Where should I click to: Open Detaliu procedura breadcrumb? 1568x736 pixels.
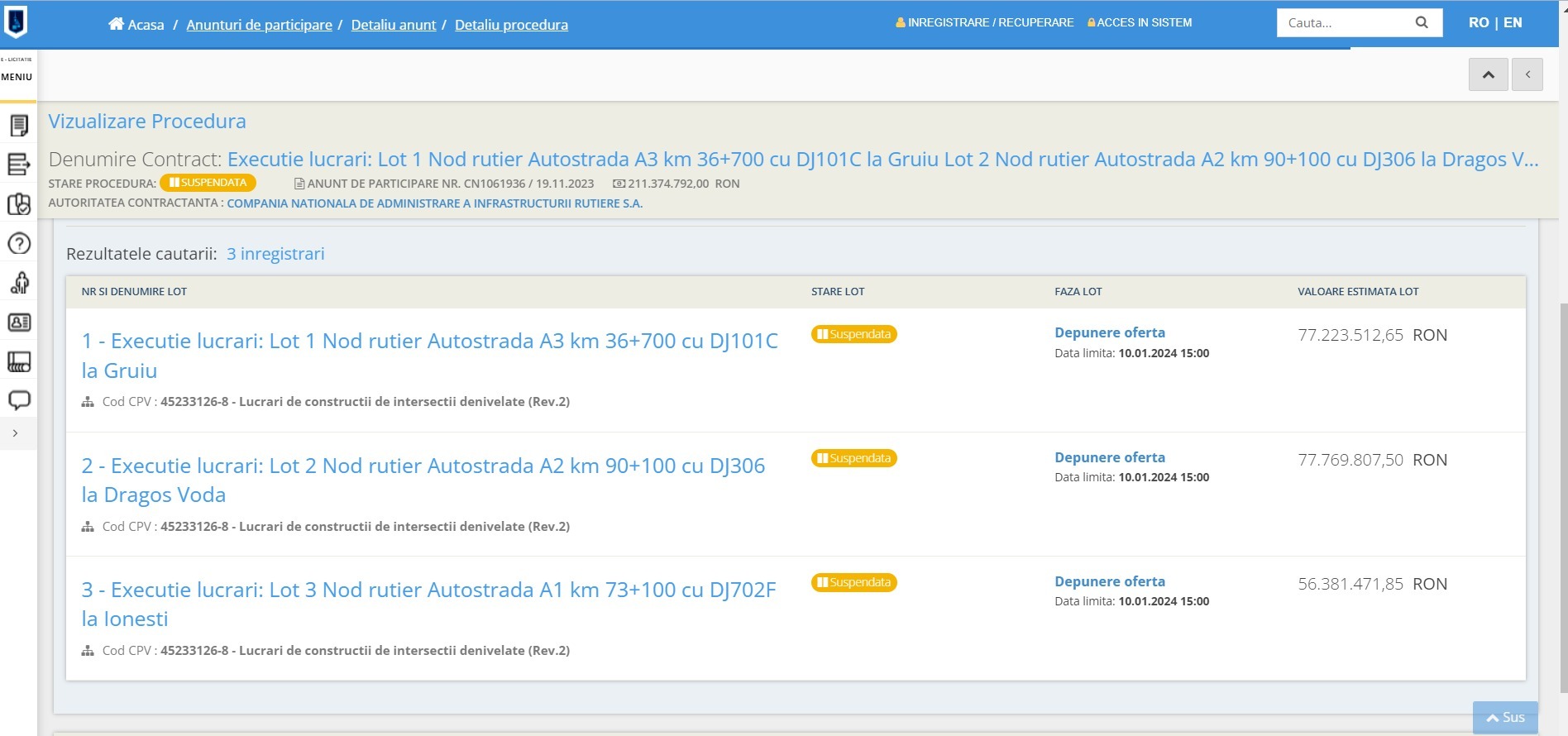[x=511, y=25]
